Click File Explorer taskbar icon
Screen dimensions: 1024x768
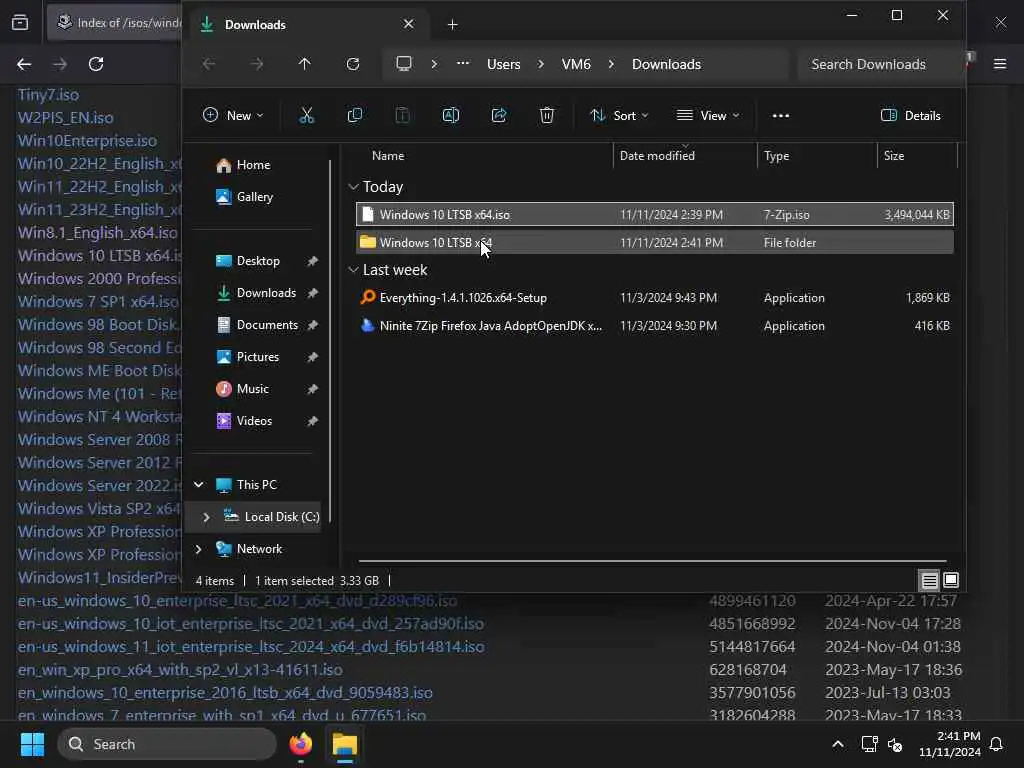click(345, 744)
